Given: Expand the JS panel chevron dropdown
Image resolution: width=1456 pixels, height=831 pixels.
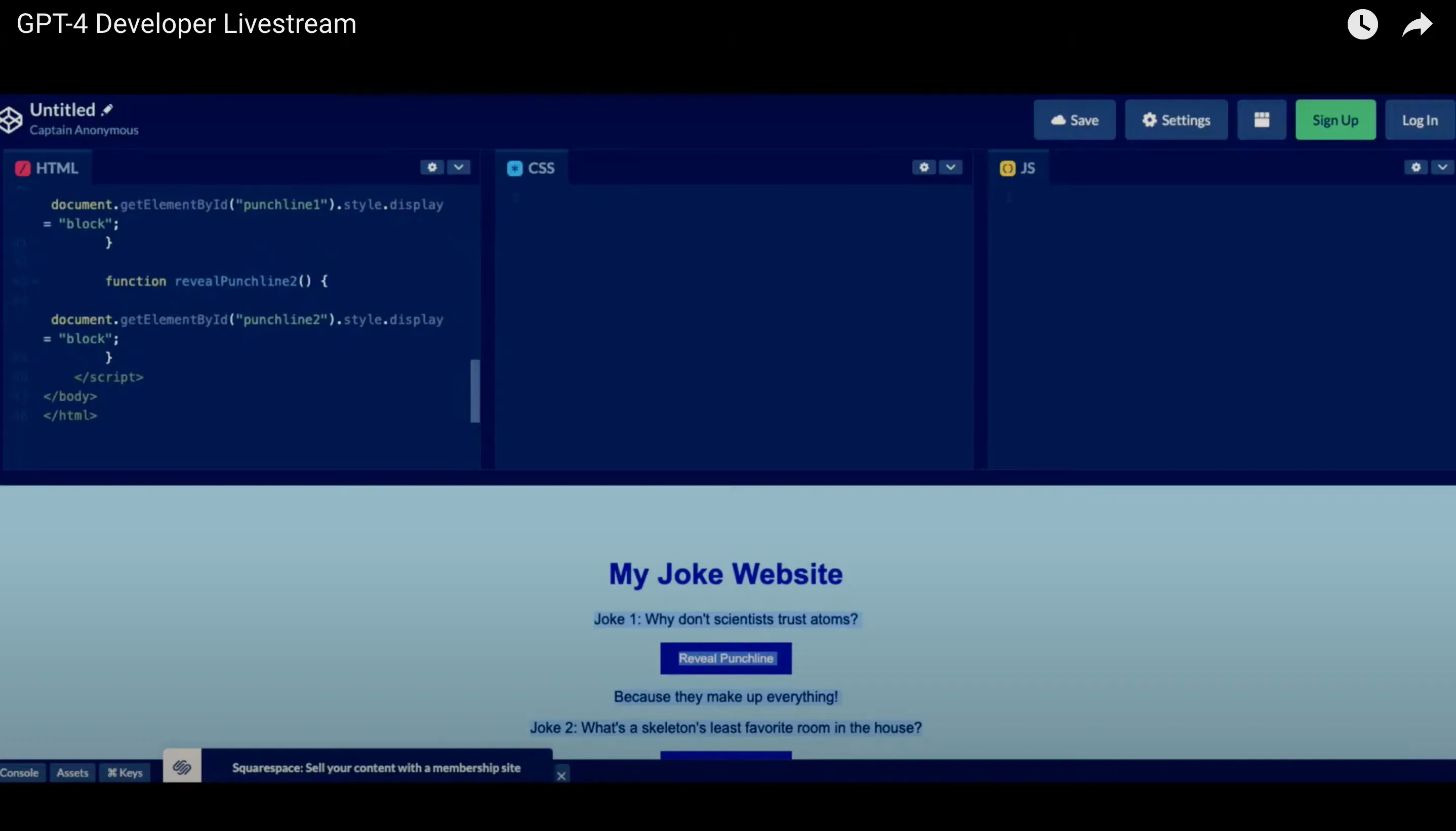Looking at the screenshot, I should click(1442, 167).
